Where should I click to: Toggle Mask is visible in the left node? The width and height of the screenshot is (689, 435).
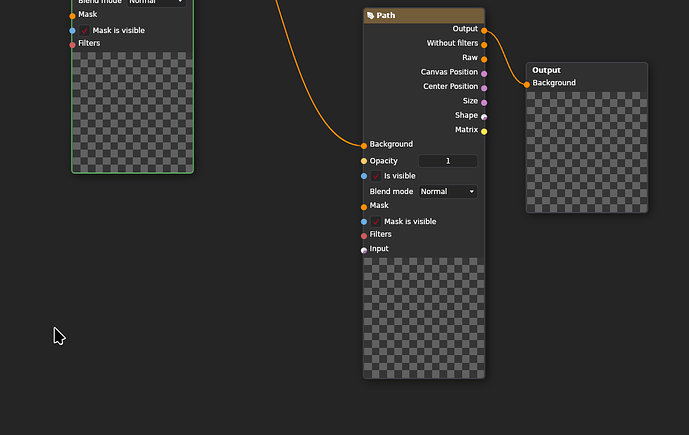coord(85,31)
